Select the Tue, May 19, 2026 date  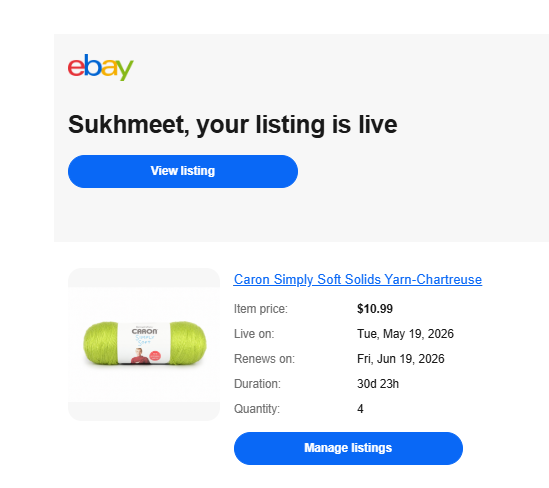(405, 334)
